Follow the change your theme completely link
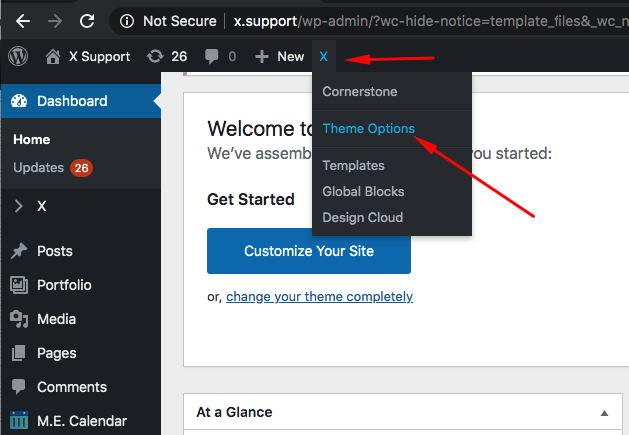This screenshot has height=435, width=629. (x=319, y=297)
